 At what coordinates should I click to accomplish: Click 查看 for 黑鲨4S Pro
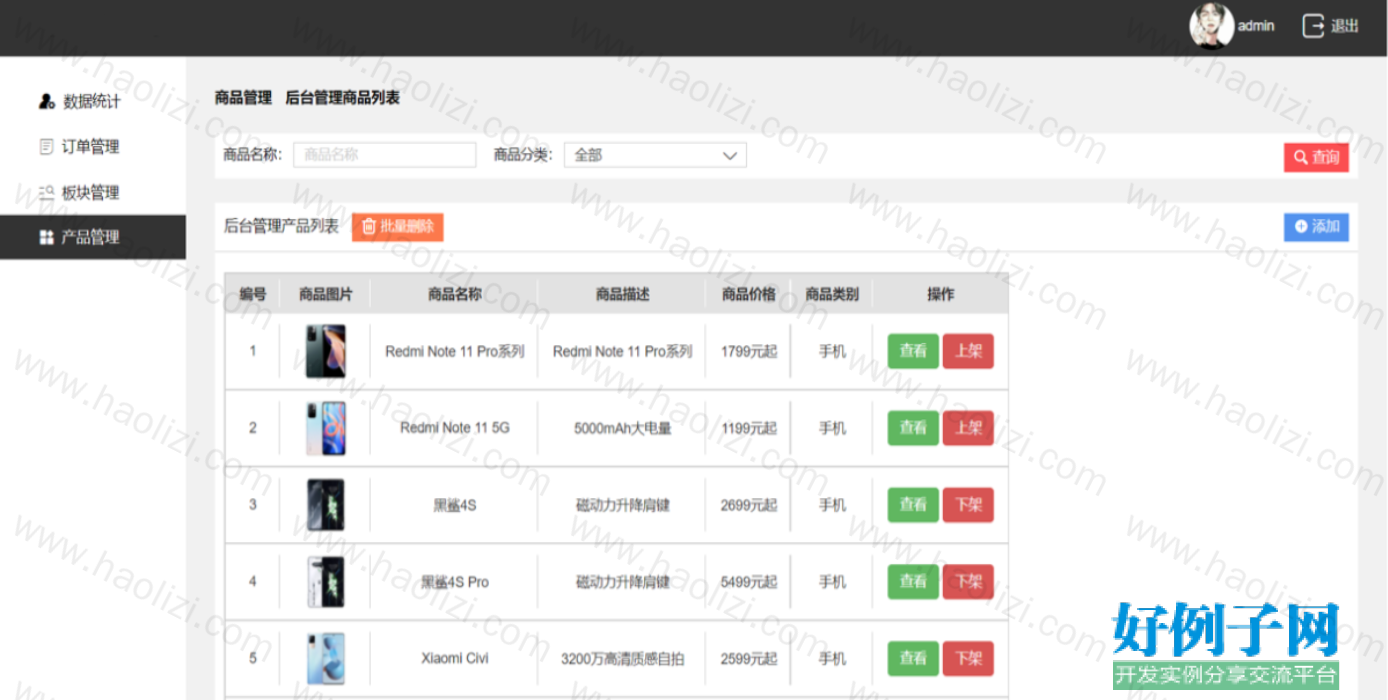(x=913, y=582)
